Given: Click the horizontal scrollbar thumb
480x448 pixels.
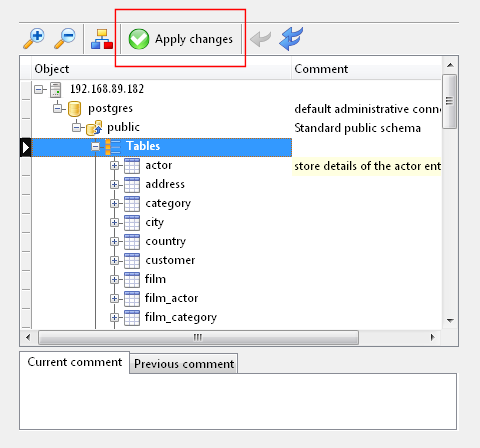Looking at the screenshot, I should tap(198, 337).
